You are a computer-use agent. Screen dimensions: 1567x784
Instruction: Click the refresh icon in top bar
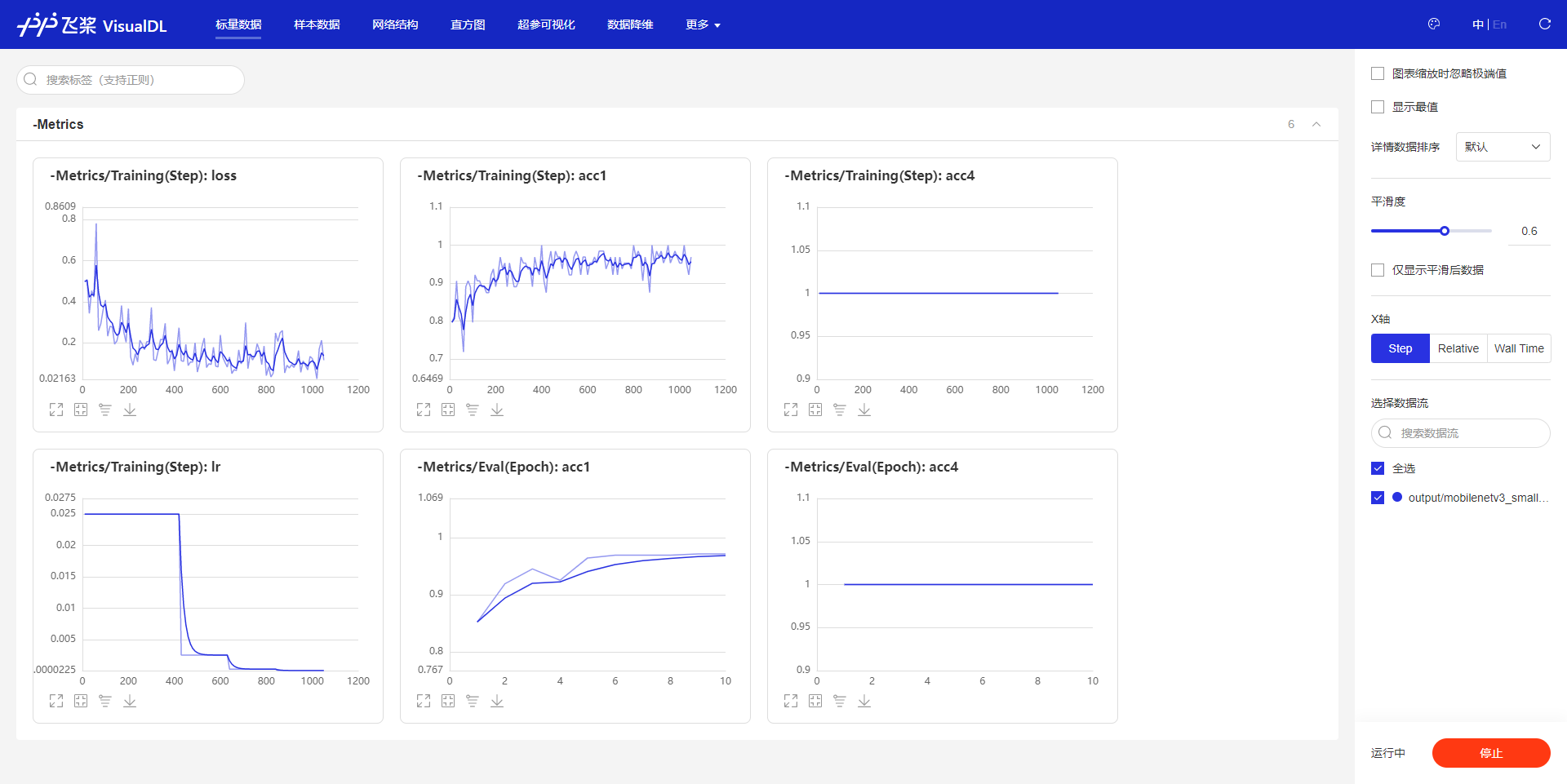1545,24
